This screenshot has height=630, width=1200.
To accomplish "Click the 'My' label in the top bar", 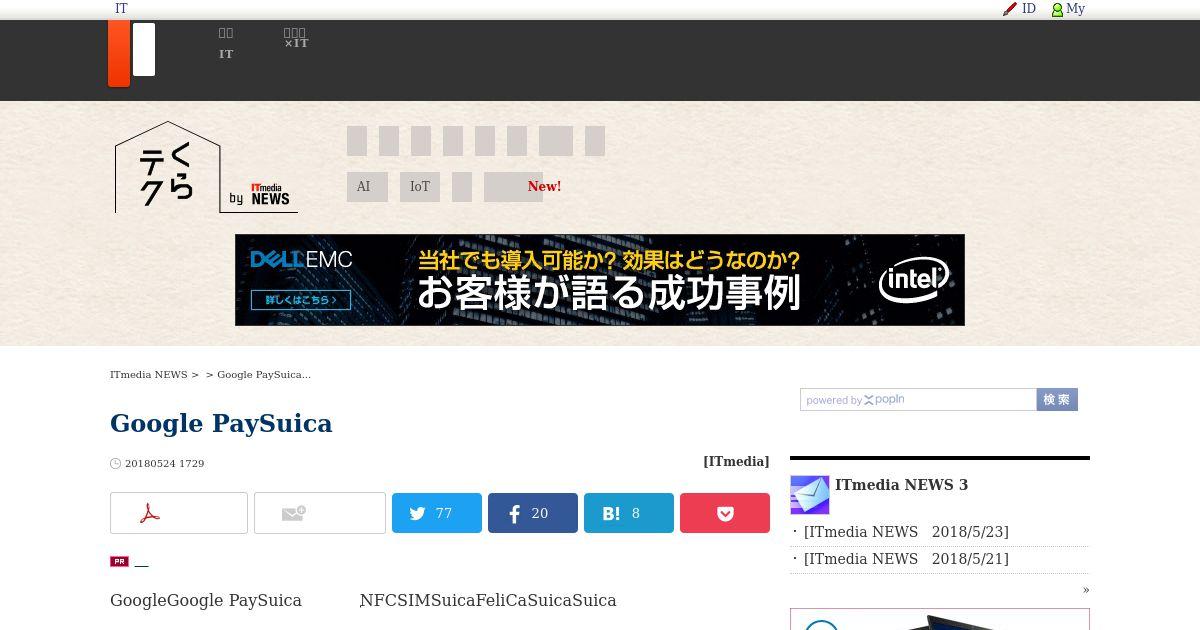I will click(x=1076, y=8).
